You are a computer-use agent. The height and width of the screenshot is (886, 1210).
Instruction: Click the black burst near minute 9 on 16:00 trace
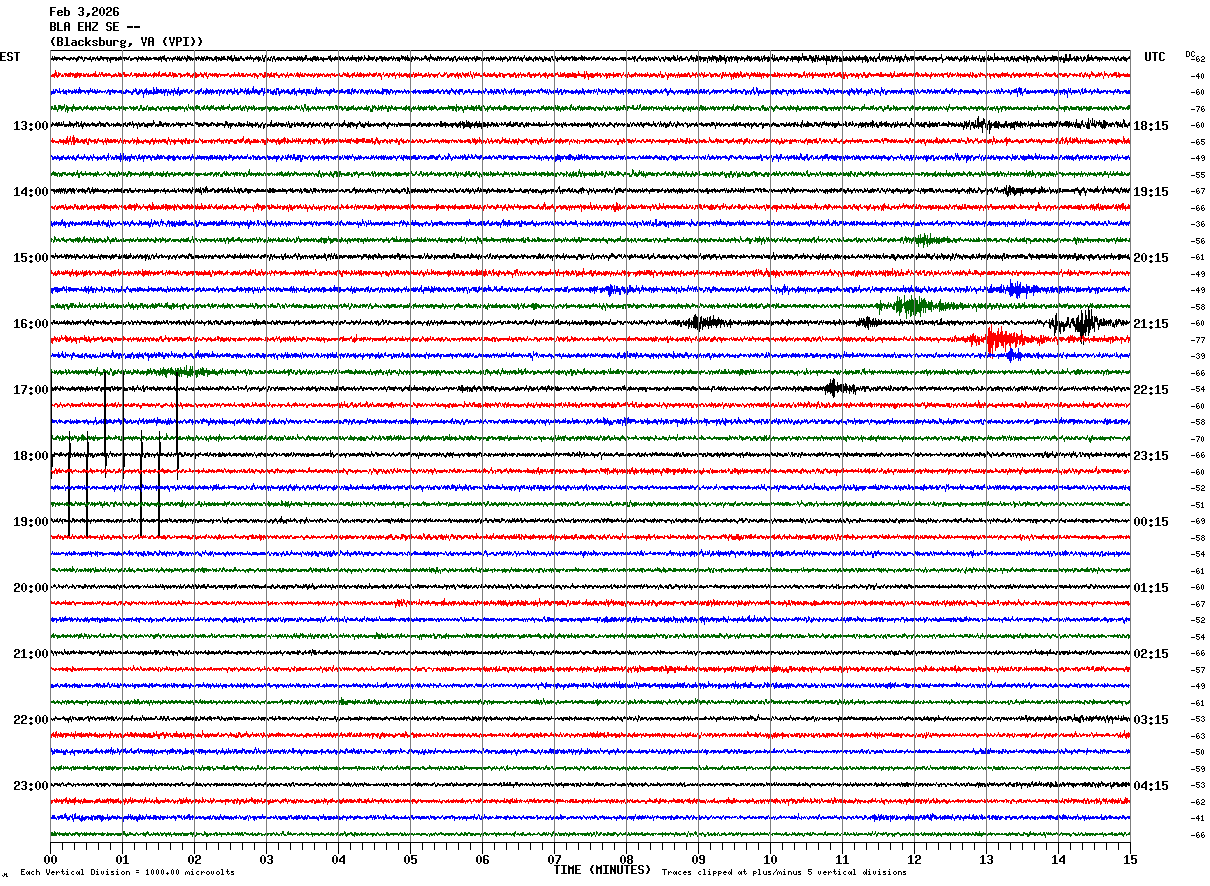(705, 322)
